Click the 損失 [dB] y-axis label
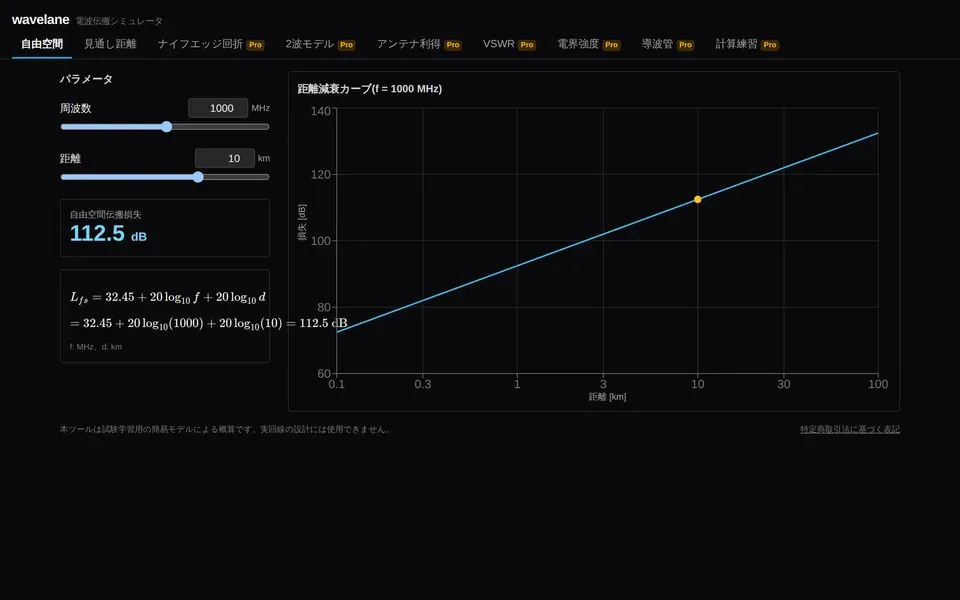 click(302, 222)
